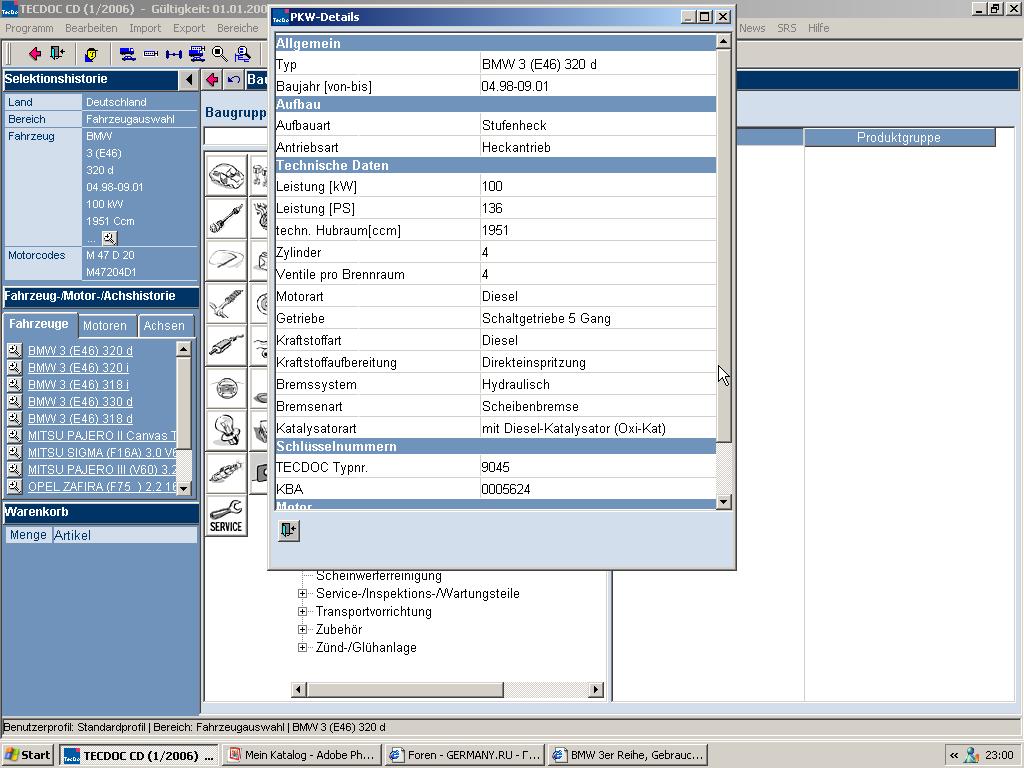Select the suspension strut assembly group icon
1024x768 pixels.
click(x=226, y=302)
